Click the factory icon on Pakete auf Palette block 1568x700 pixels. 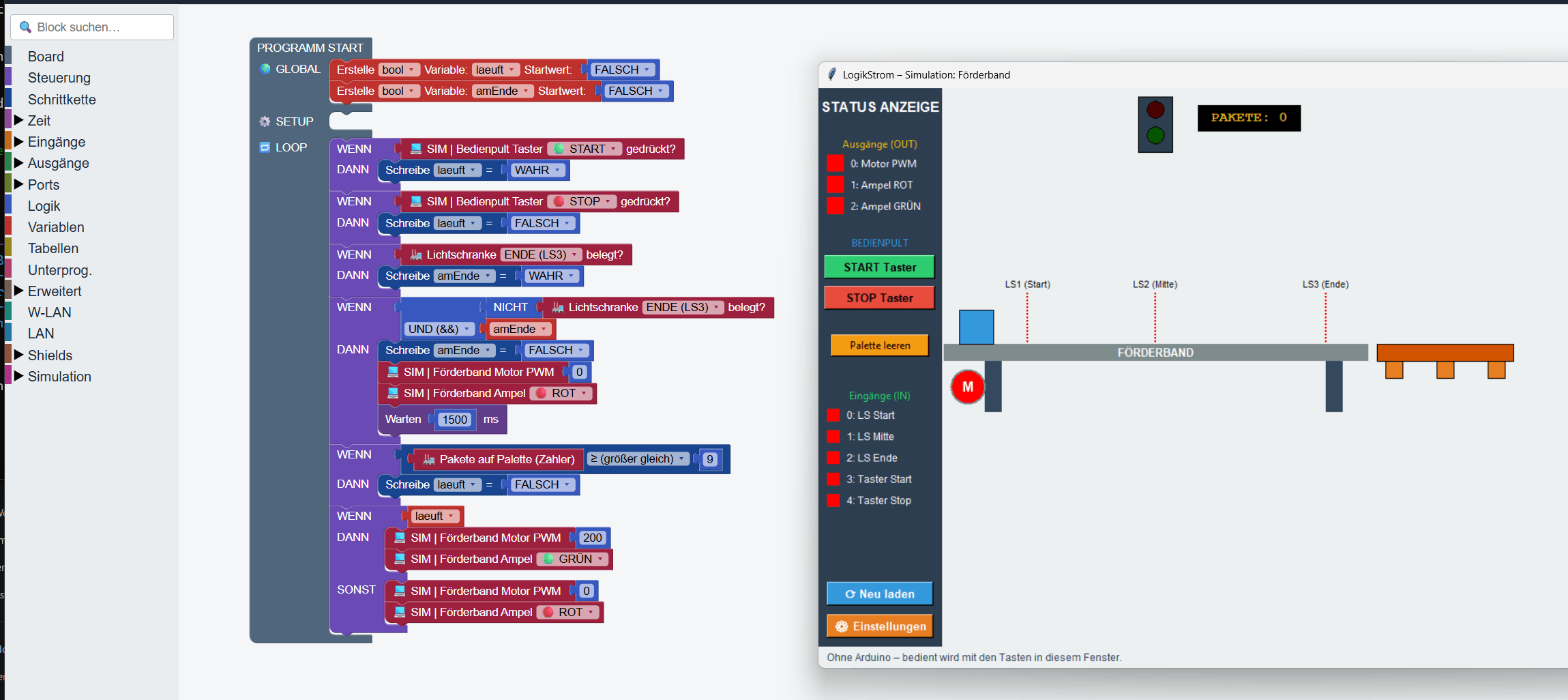(429, 459)
